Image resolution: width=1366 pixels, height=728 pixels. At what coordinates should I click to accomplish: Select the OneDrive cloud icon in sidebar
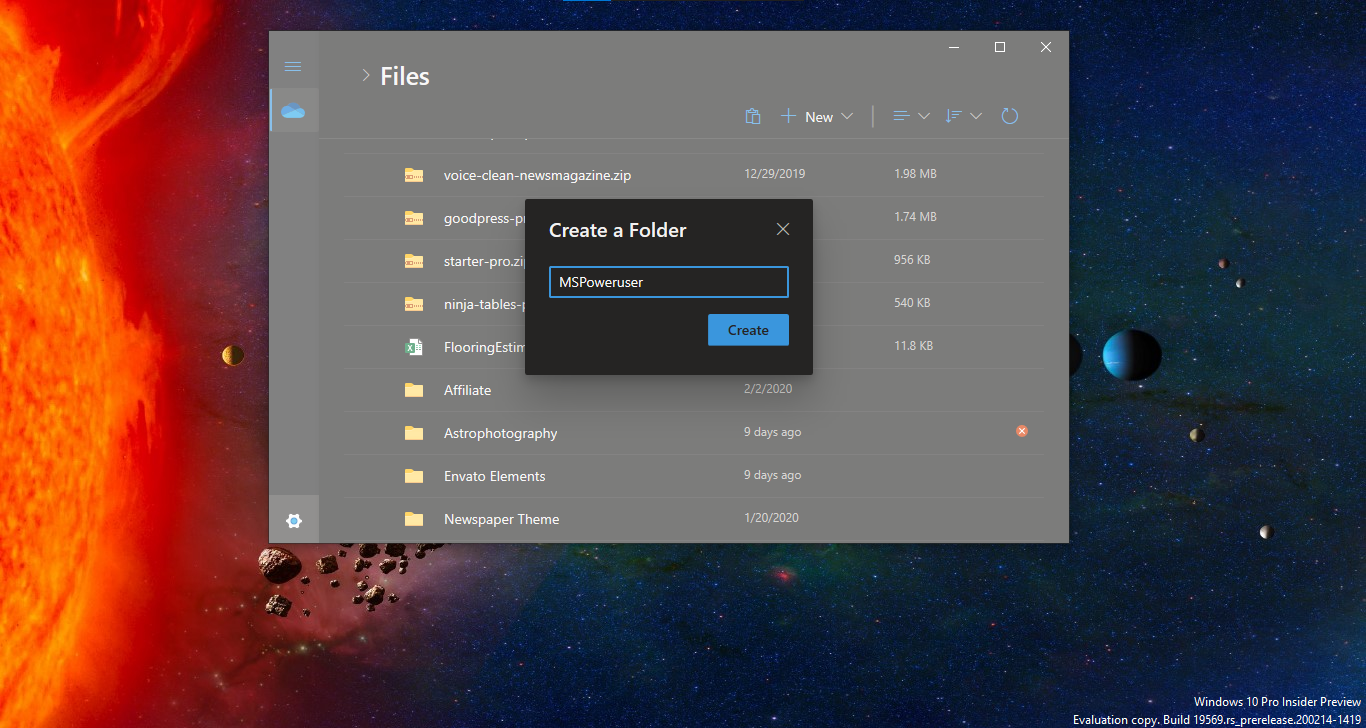293,111
